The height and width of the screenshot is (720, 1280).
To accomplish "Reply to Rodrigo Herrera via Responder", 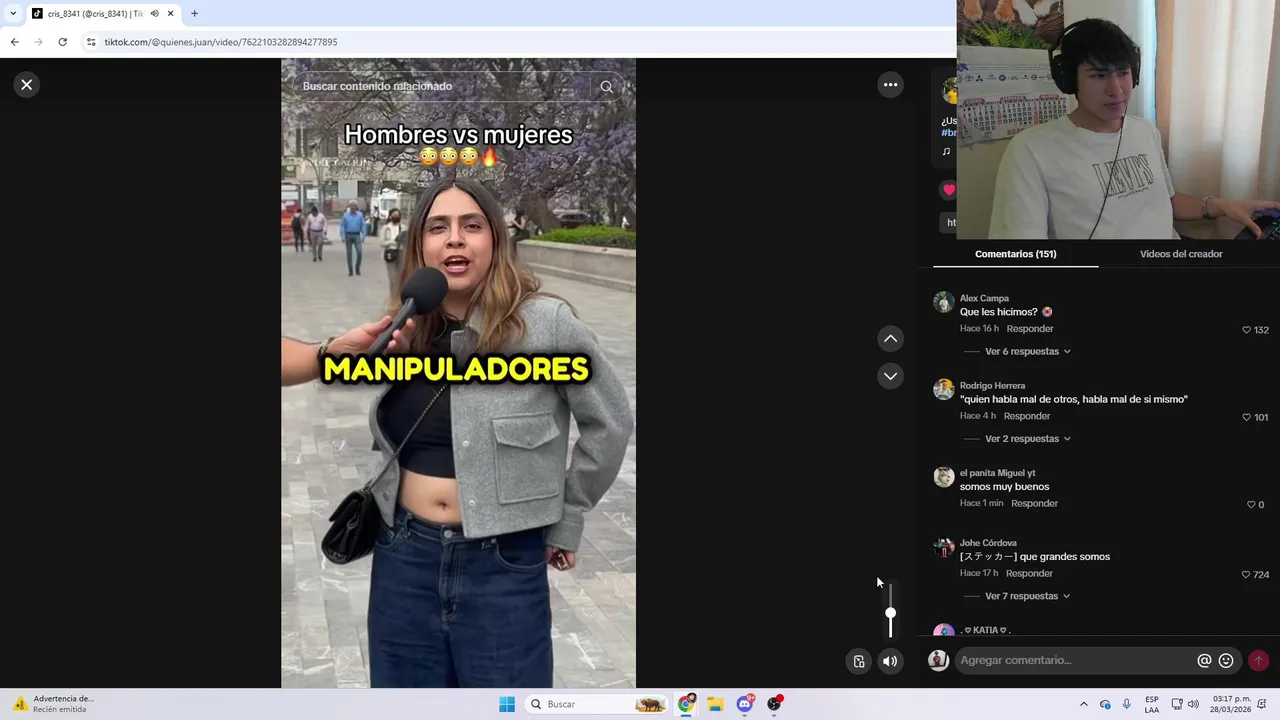I will pos(1027,416).
